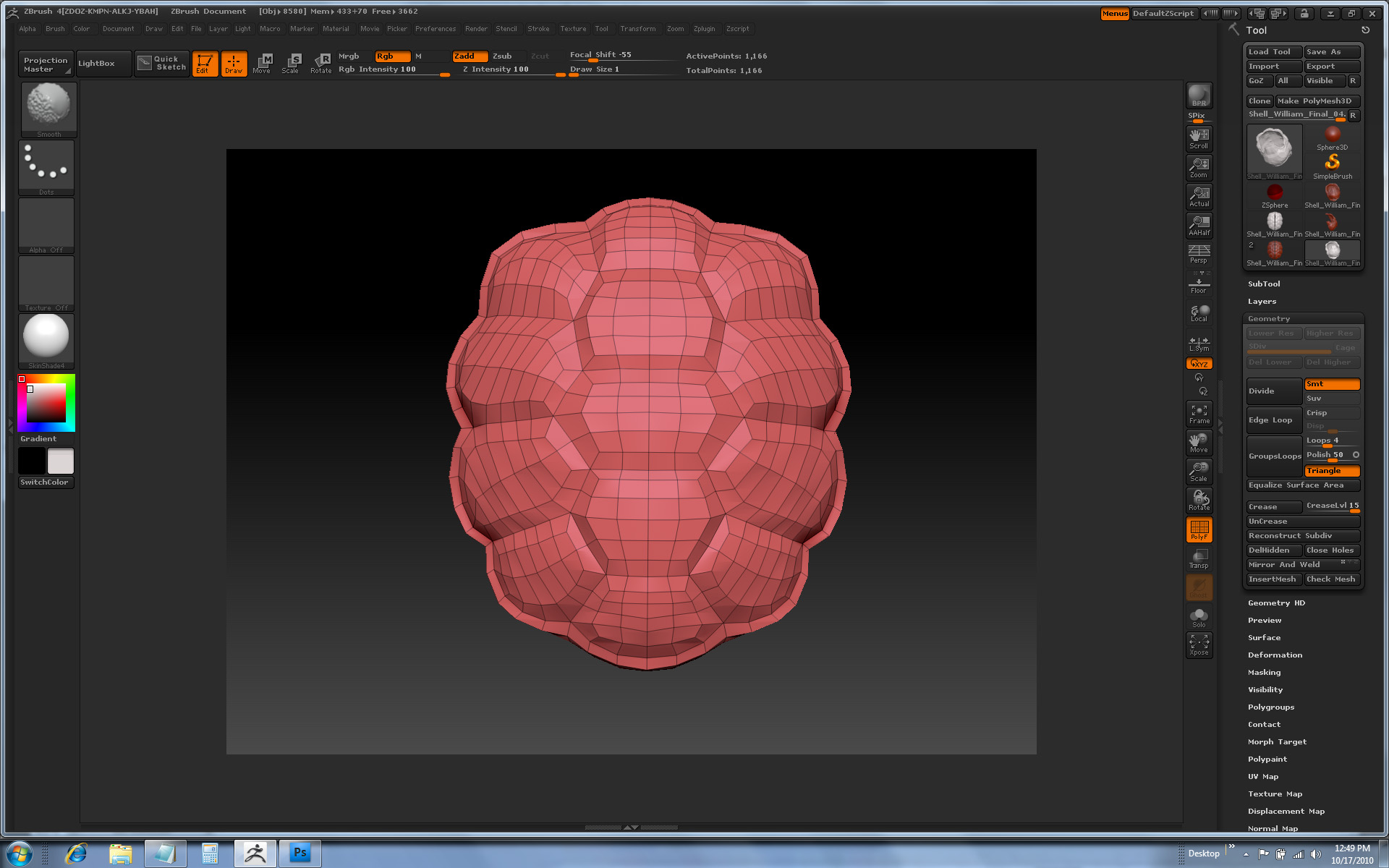1389x868 pixels.
Task: Open Photoshop from the taskbar
Action: 300,853
